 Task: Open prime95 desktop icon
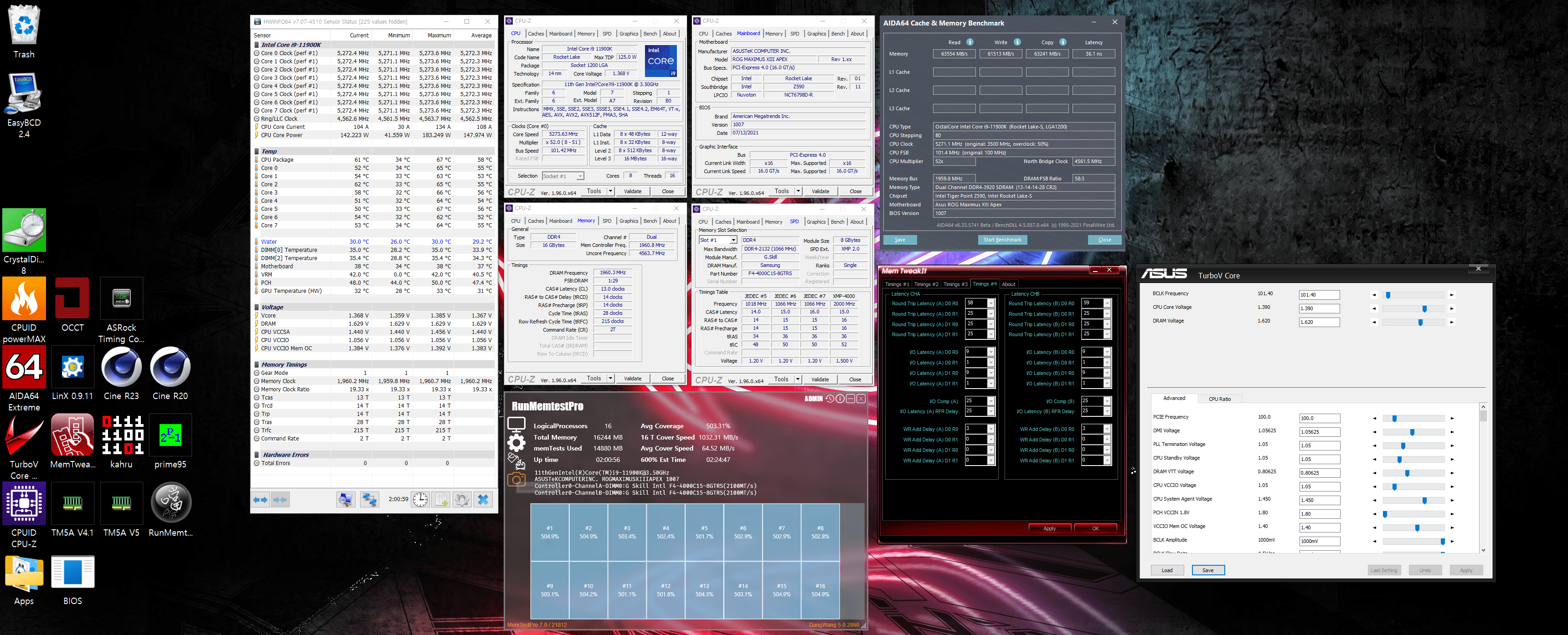[x=170, y=441]
